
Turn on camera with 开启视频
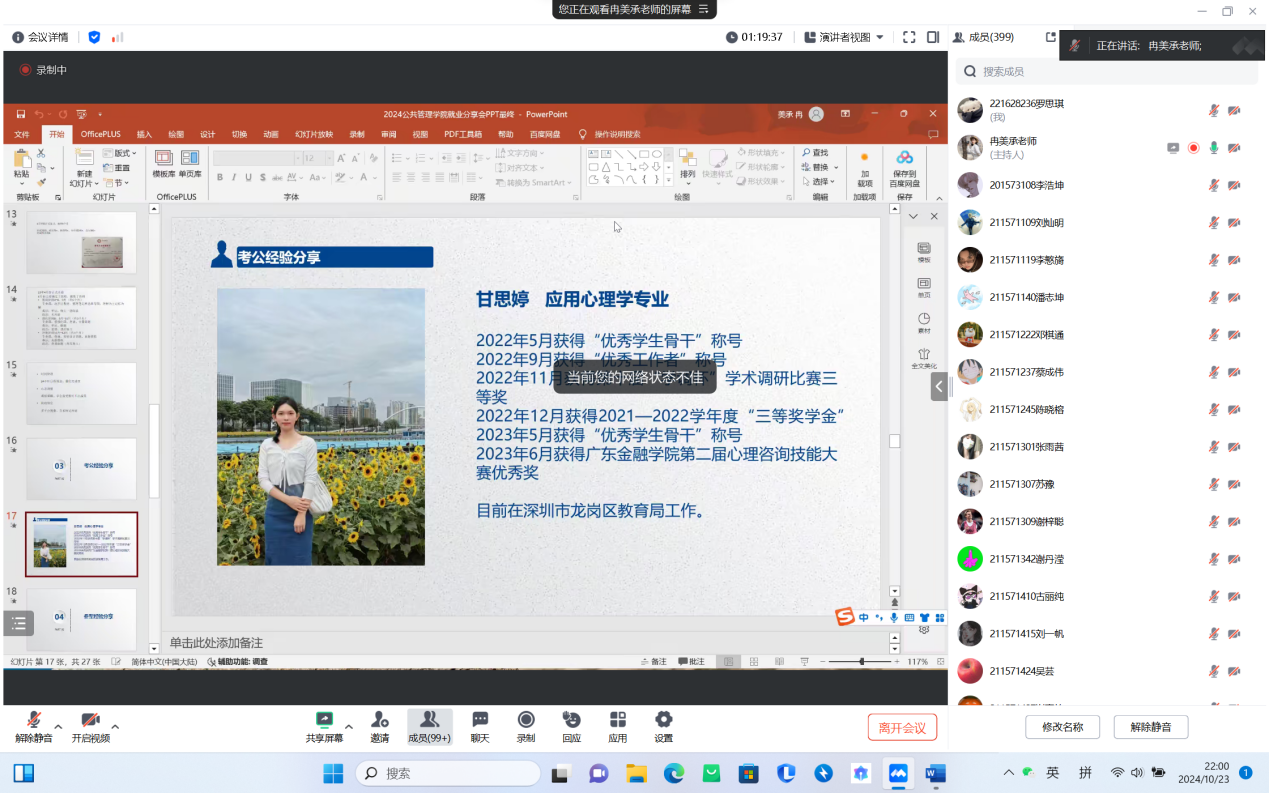[x=90, y=726]
